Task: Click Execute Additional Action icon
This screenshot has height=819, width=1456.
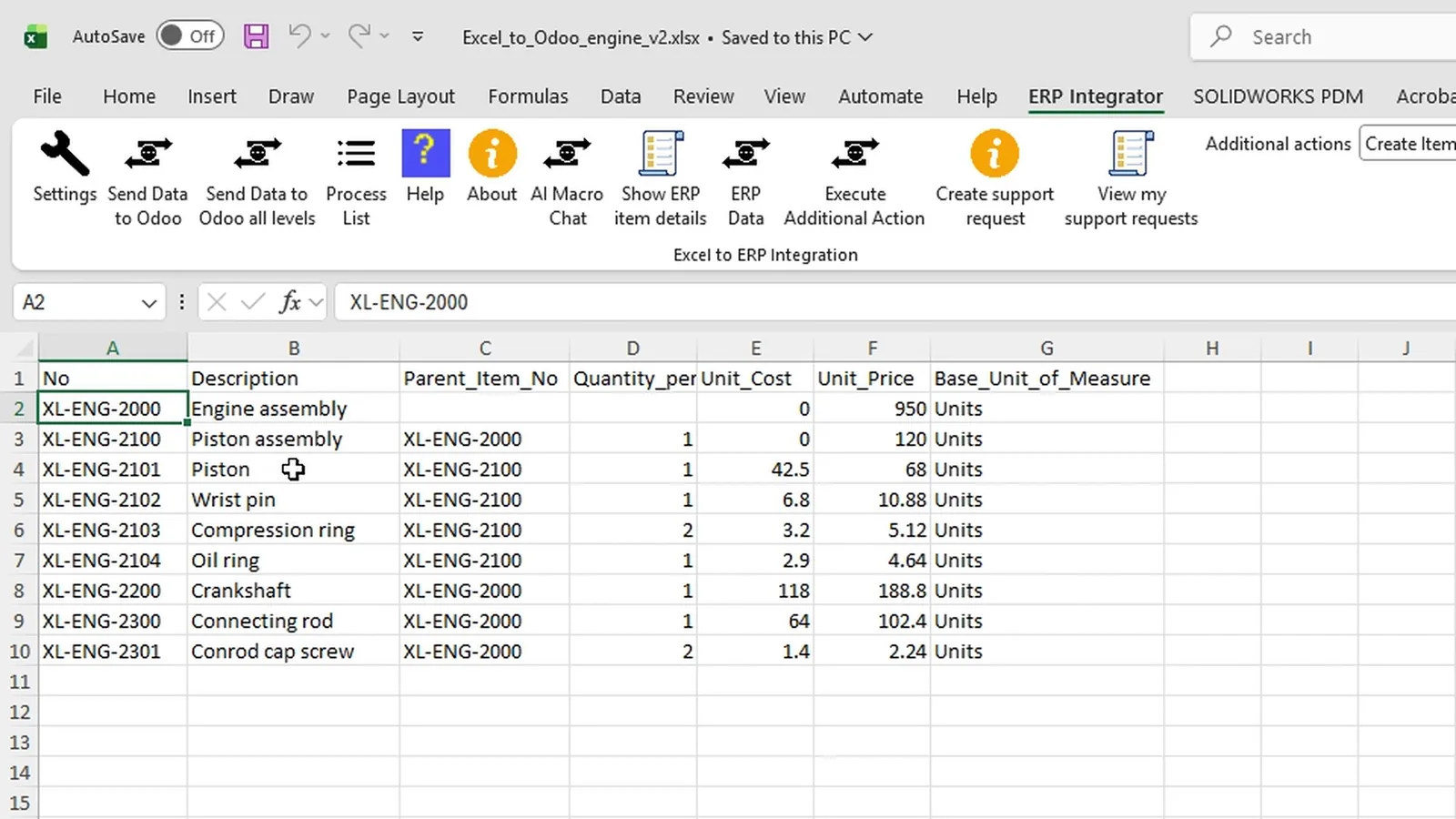Action: click(854, 153)
